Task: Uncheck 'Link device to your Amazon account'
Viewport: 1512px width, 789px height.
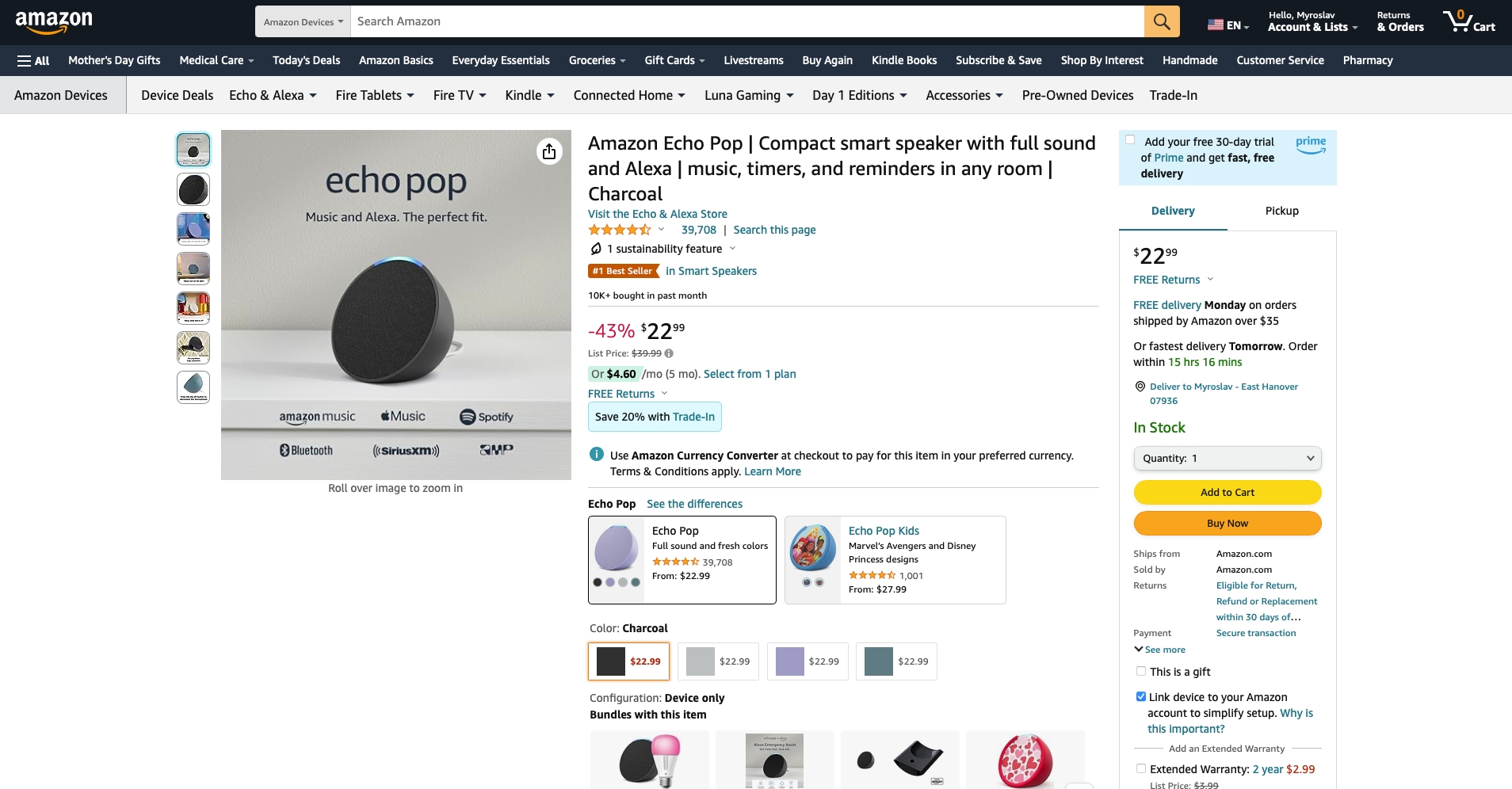Action: click(1141, 696)
